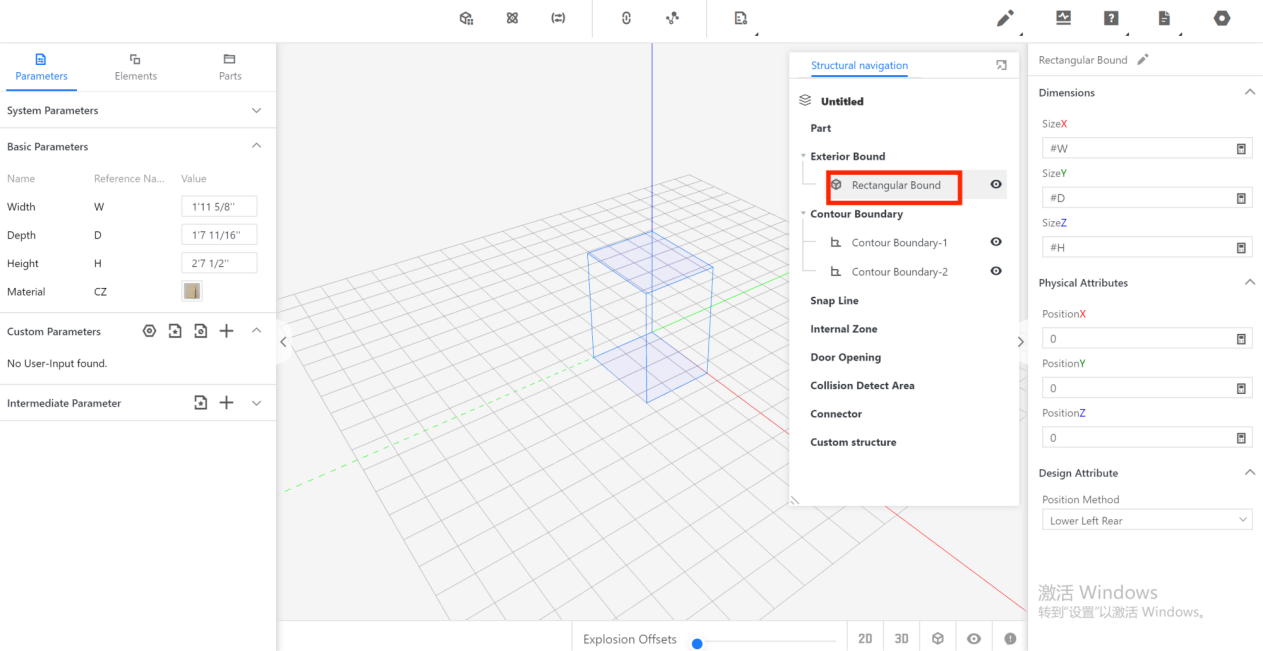Click the hexagon settings icon in top toolbar
The width and height of the screenshot is (1263, 651).
(1222, 18)
